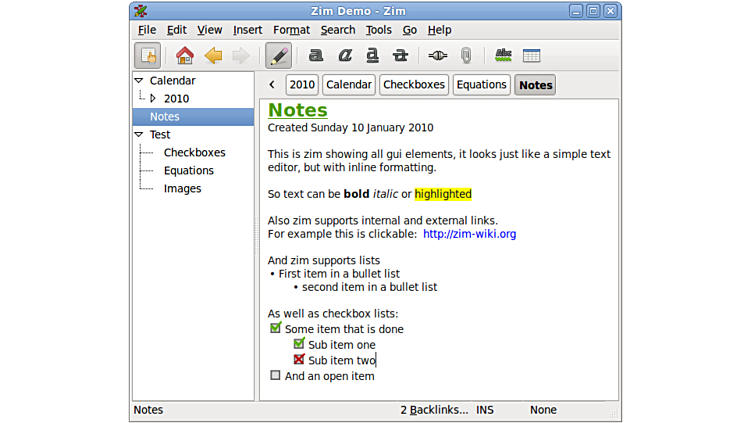Viewport: 752px width, 423px height.
Task: Open the calendar icon in toolbar
Action: (531, 56)
